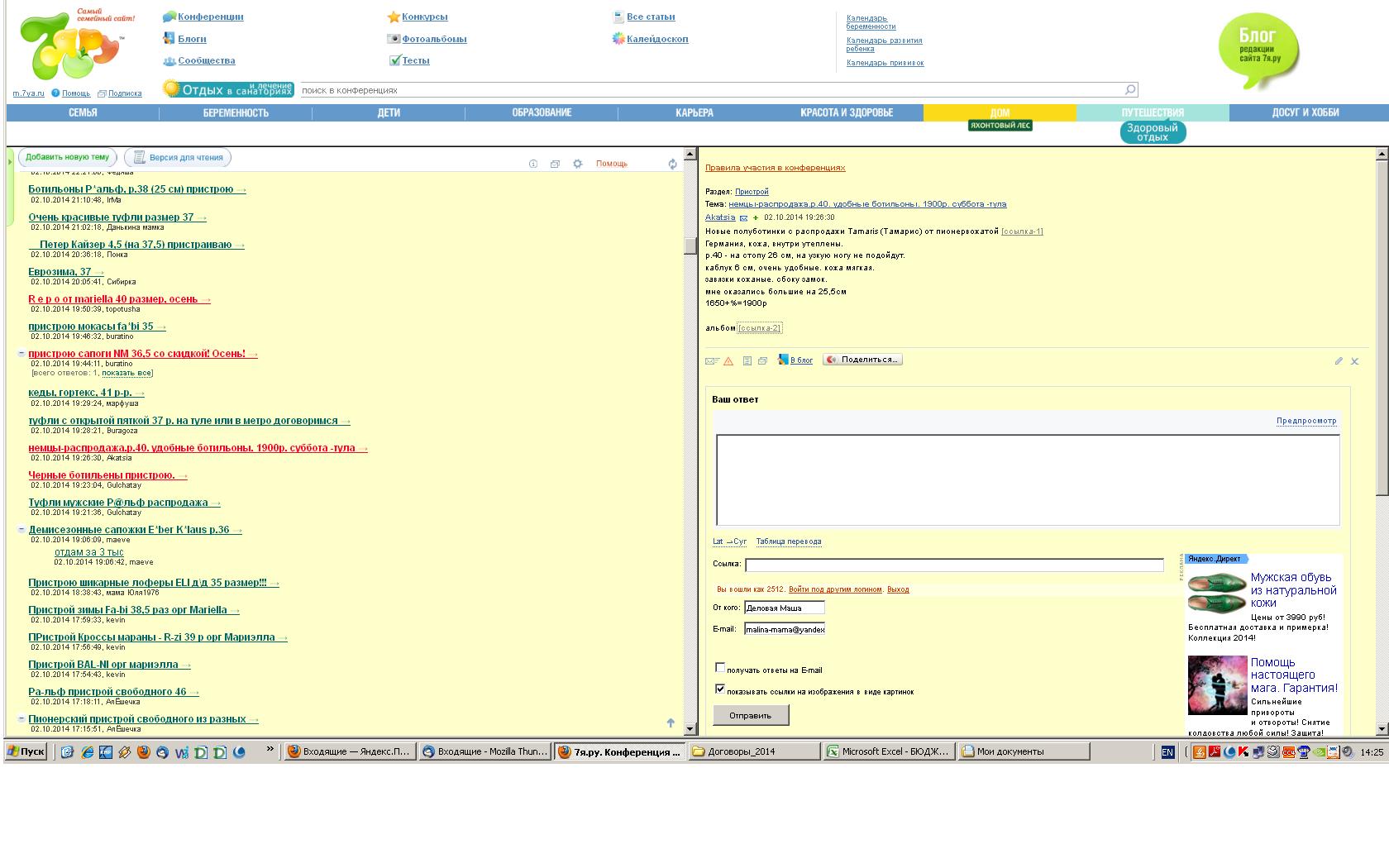Click the X delete icon on message
The image size is (1389, 868).
1354,361
